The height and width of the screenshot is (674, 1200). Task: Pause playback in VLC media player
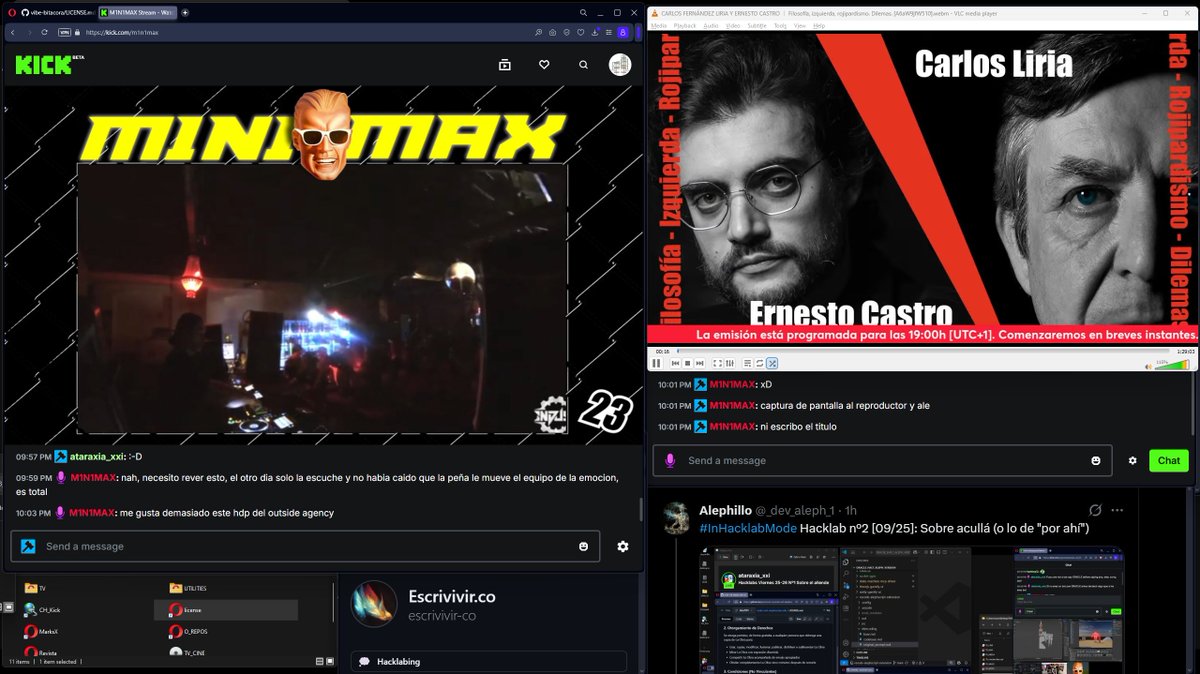pos(656,363)
